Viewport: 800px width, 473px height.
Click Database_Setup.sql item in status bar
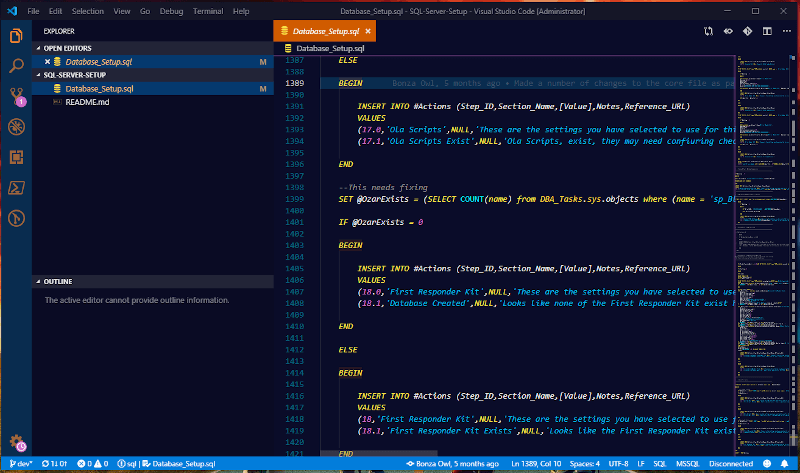pos(179,464)
